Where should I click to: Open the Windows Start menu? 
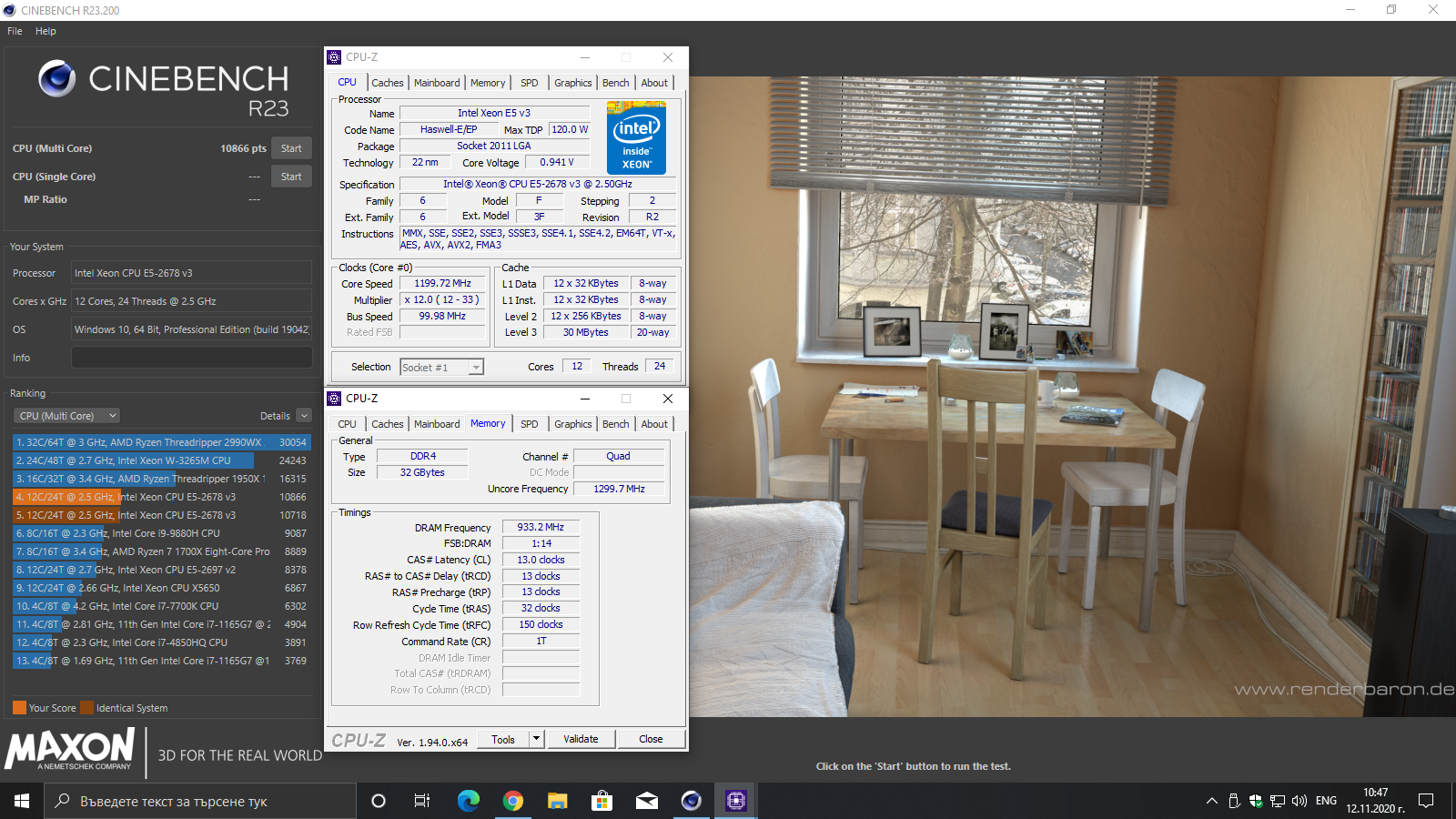click(22, 801)
